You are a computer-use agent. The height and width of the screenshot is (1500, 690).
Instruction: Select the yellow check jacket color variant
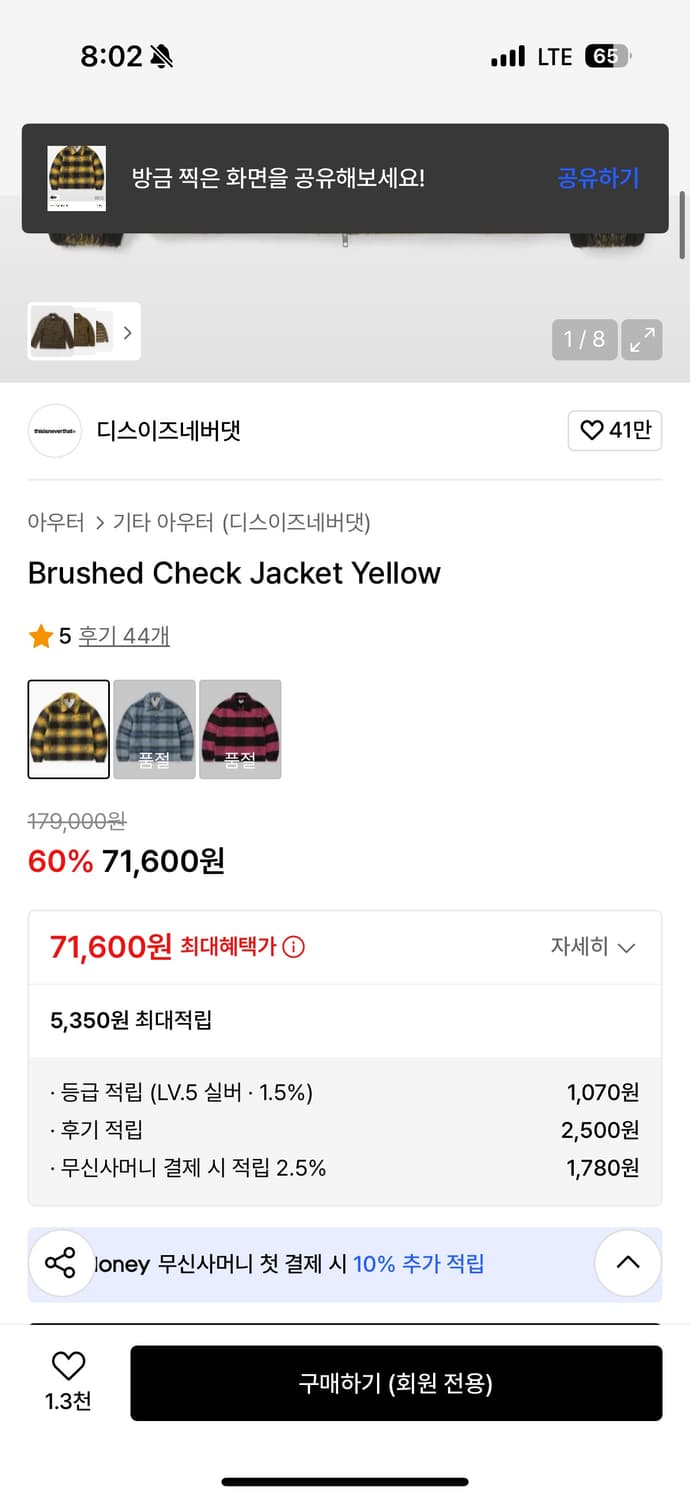68,728
